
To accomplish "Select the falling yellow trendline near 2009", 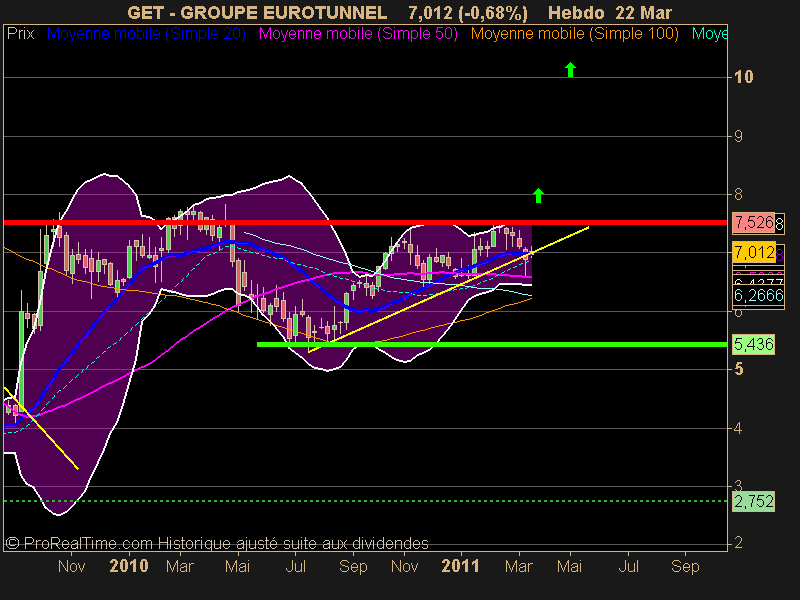I will coord(41,429).
